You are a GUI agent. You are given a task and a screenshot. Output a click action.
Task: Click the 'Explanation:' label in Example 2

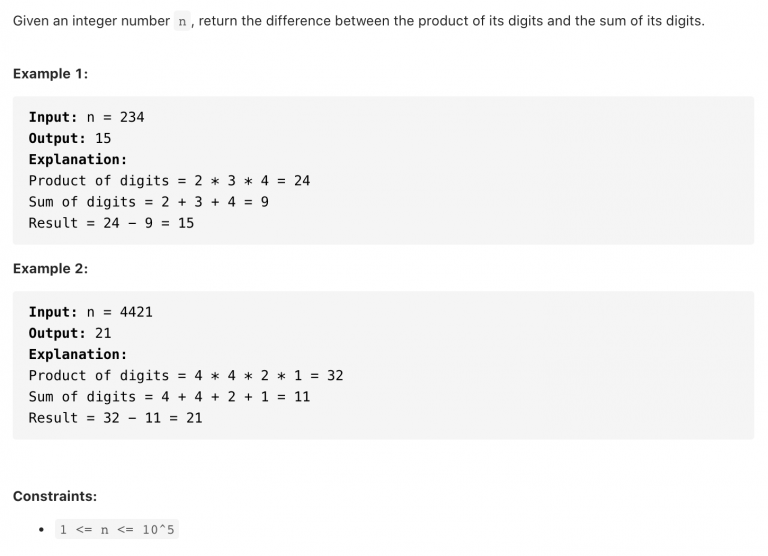click(x=78, y=354)
